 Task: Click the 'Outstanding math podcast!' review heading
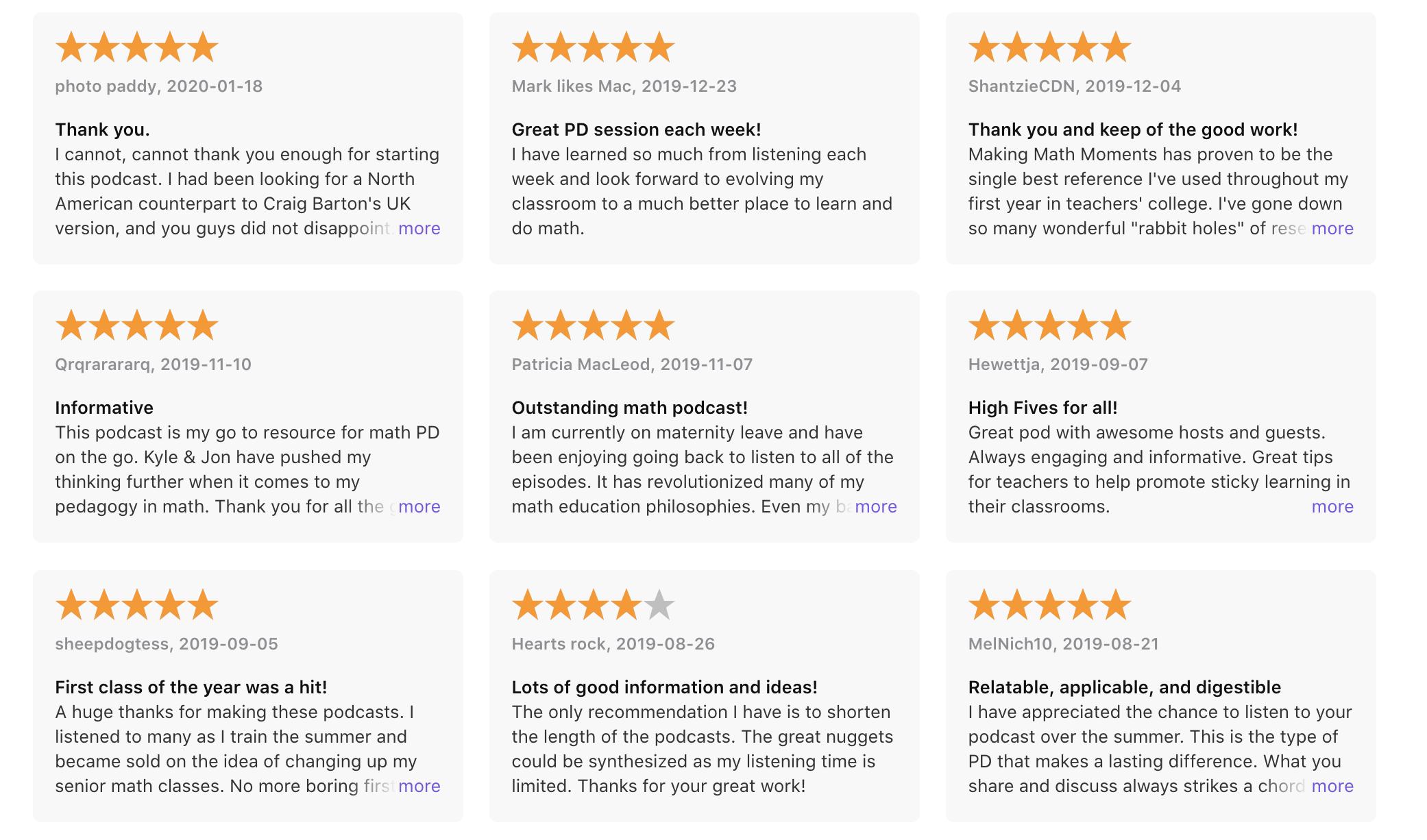(629, 408)
